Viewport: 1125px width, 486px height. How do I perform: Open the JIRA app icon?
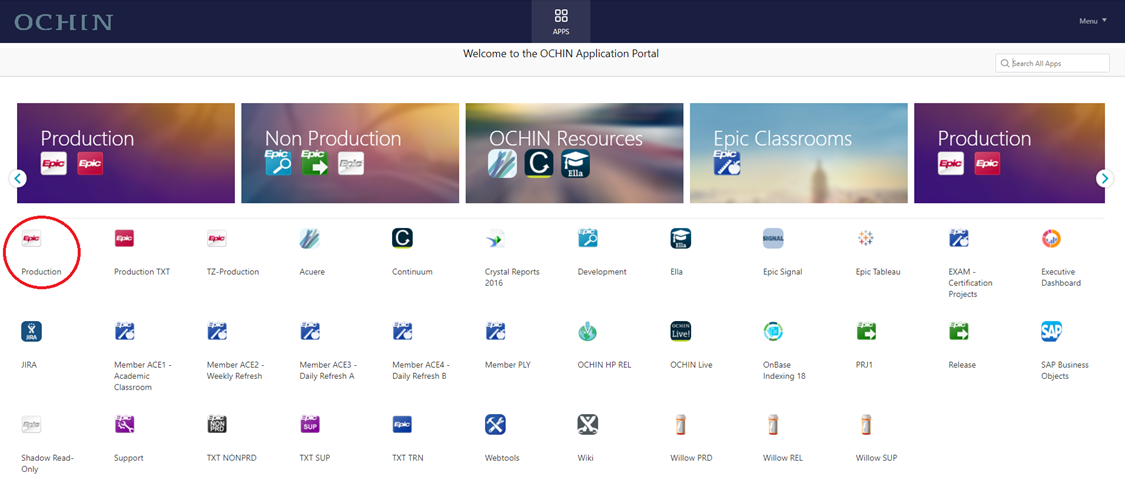(32, 332)
